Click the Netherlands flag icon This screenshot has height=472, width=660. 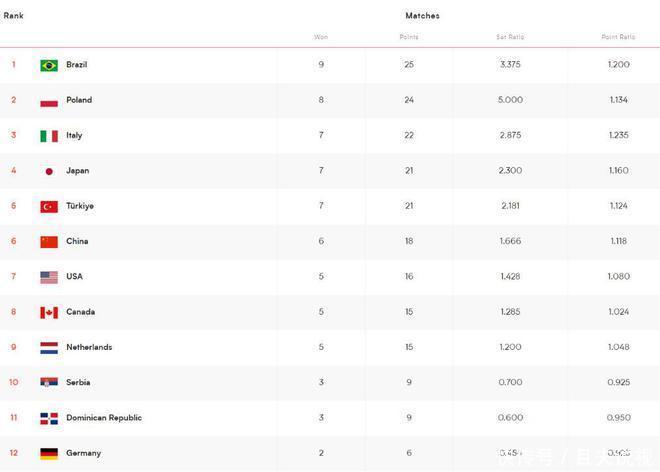tap(49, 348)
